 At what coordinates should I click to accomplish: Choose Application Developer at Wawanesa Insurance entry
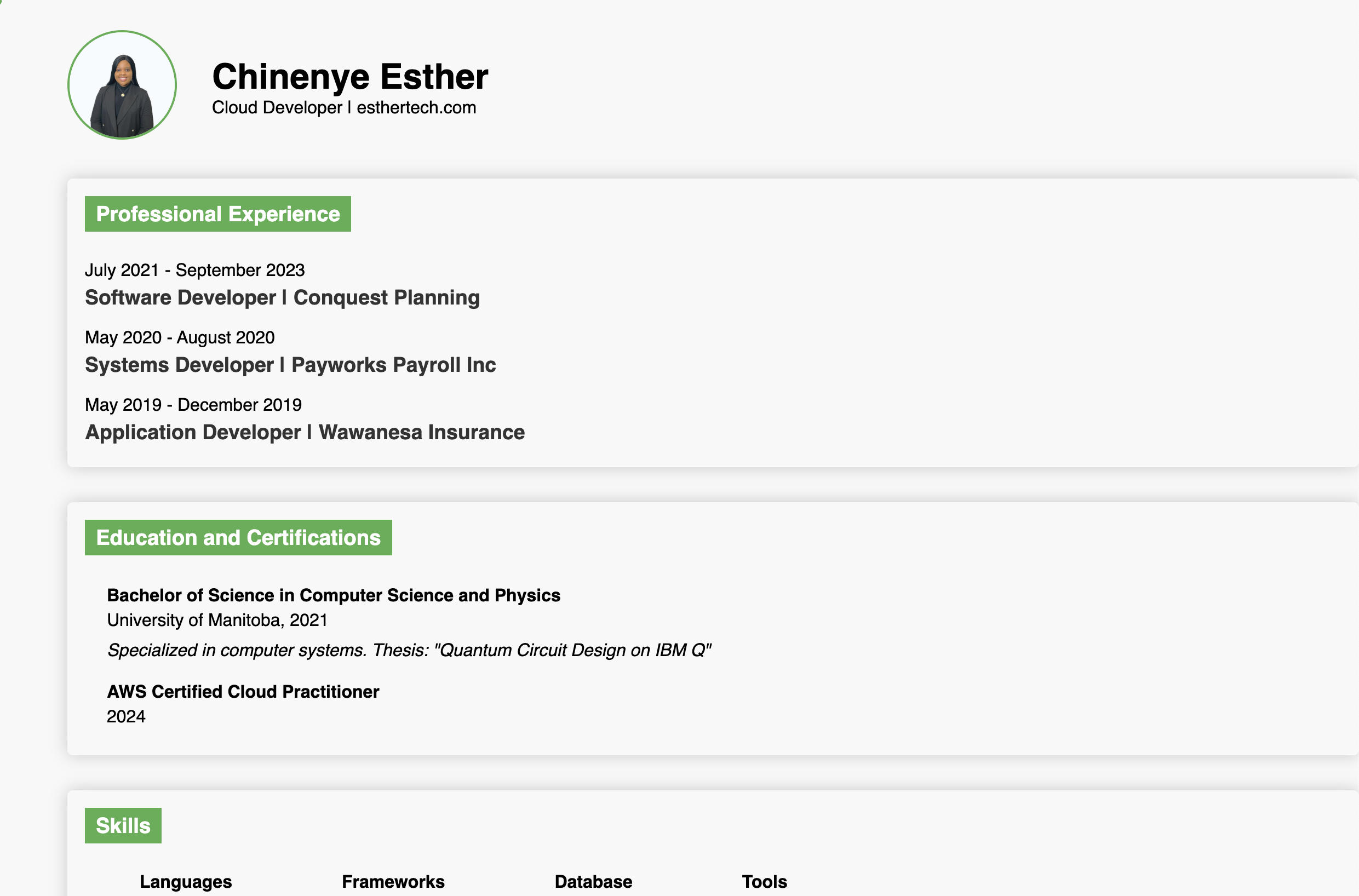pyautogui.click(x=305, y=432)
